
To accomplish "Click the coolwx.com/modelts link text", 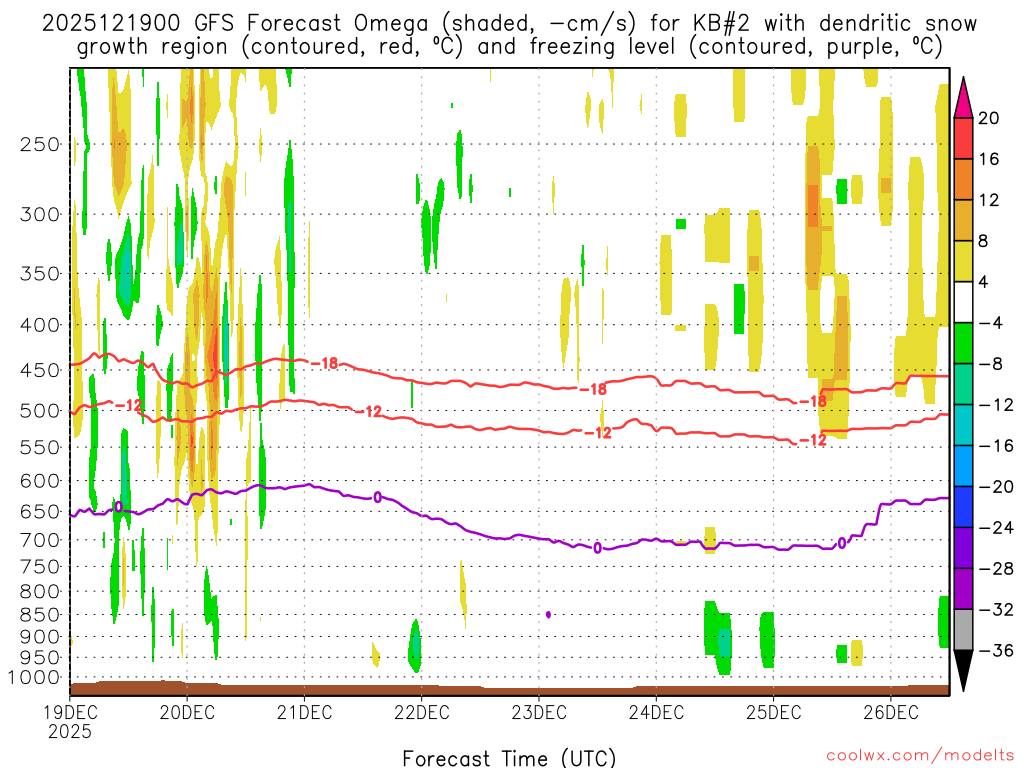I will pyautogui.click(x=920, y=755).
